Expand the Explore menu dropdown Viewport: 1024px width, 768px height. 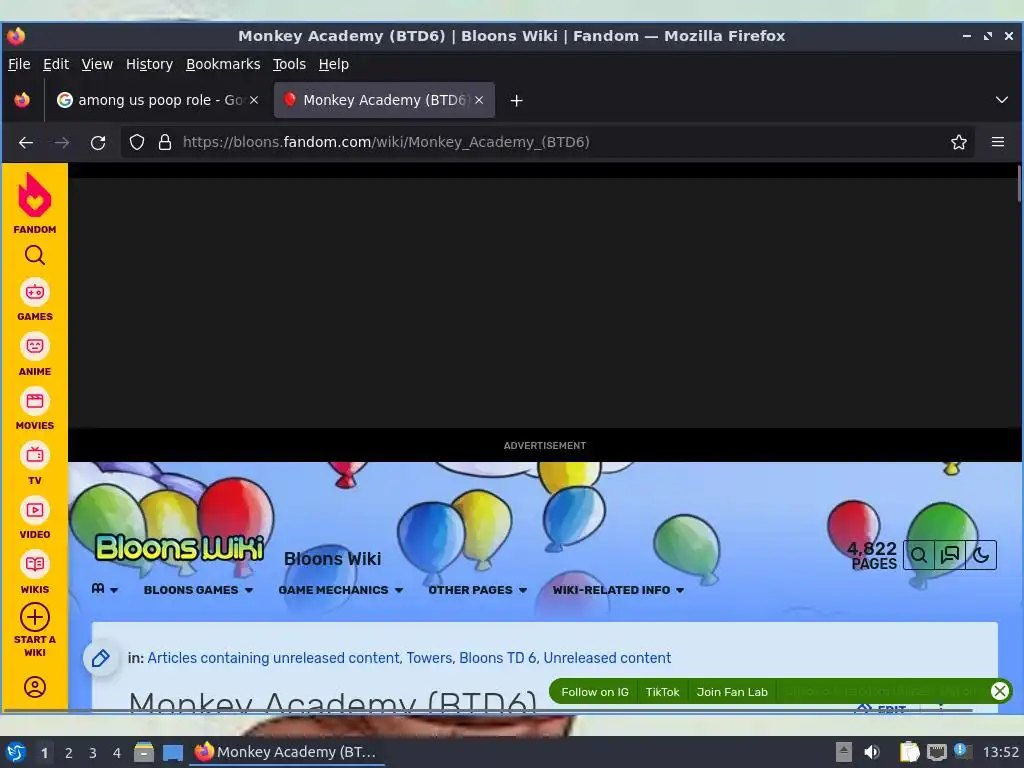[x=104, y=589]
